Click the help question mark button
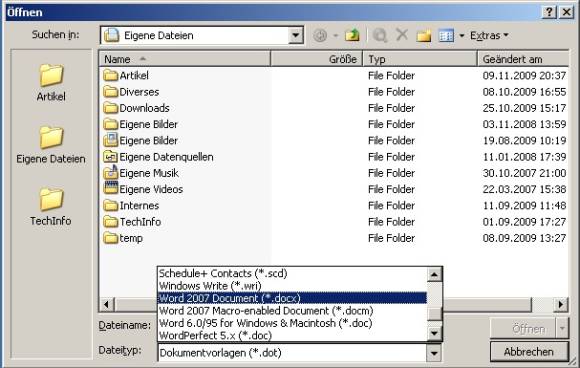 (x=549, y=12)
